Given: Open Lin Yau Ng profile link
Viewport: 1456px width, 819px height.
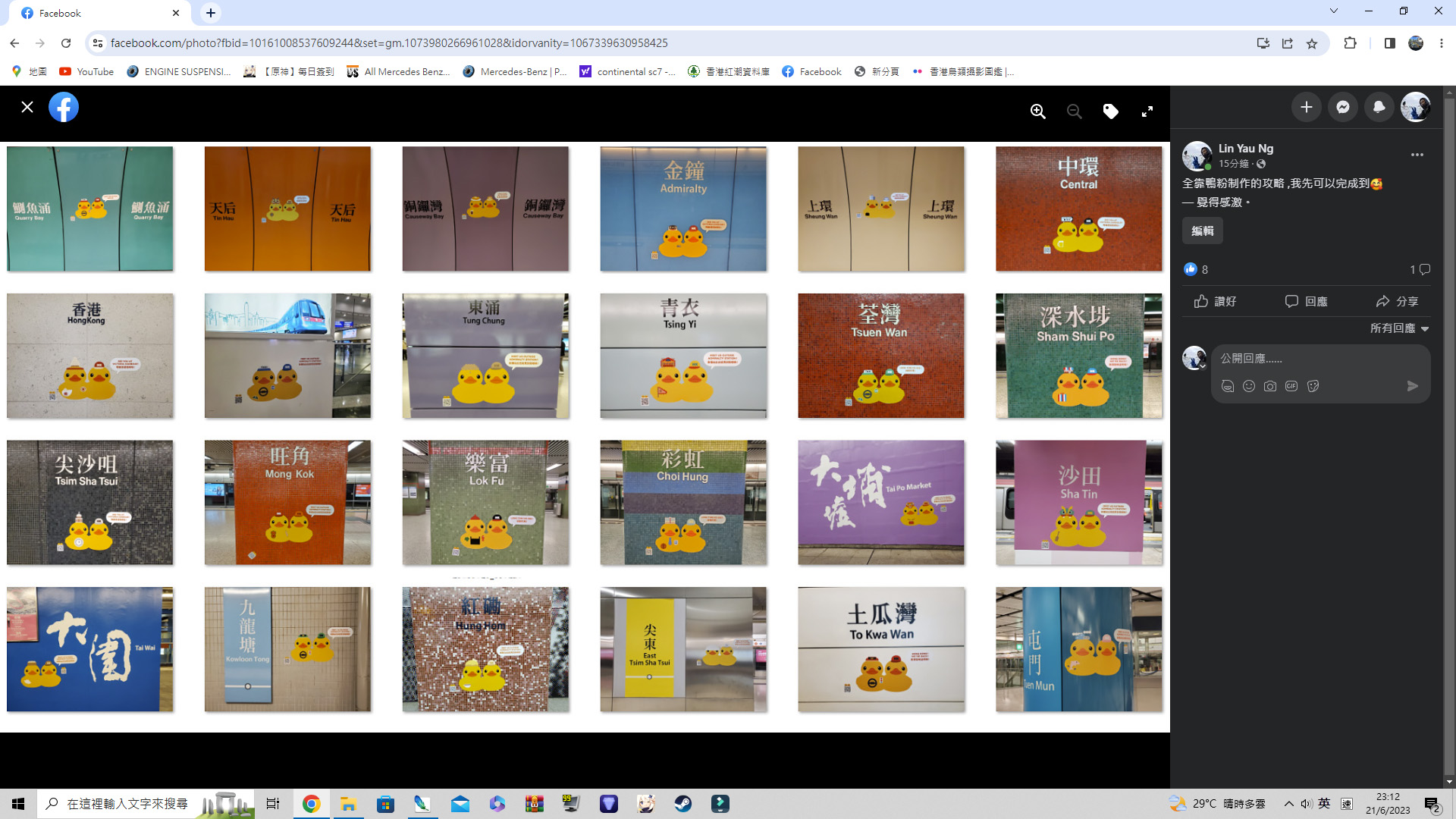Looking at the screenshot, I should coord(1246,149).
